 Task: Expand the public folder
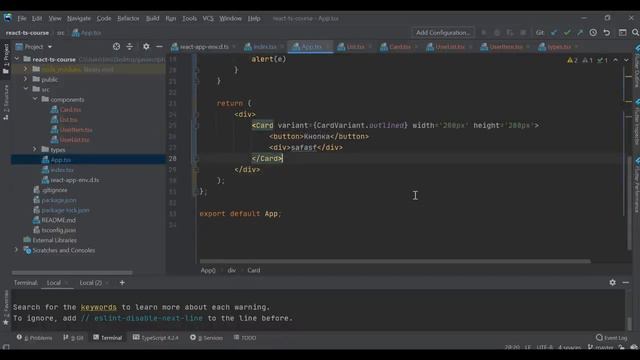coord(26,79)
